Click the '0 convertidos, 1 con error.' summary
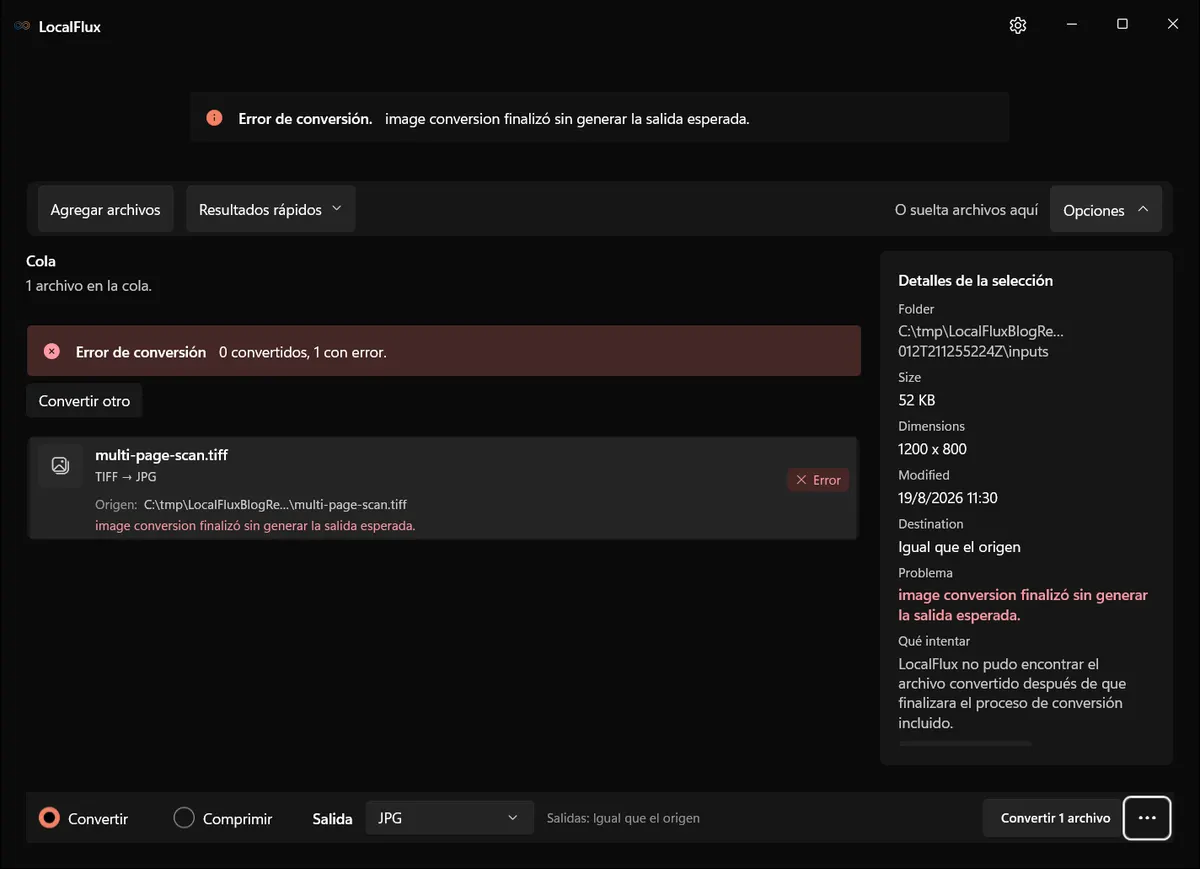 point(303,352)
